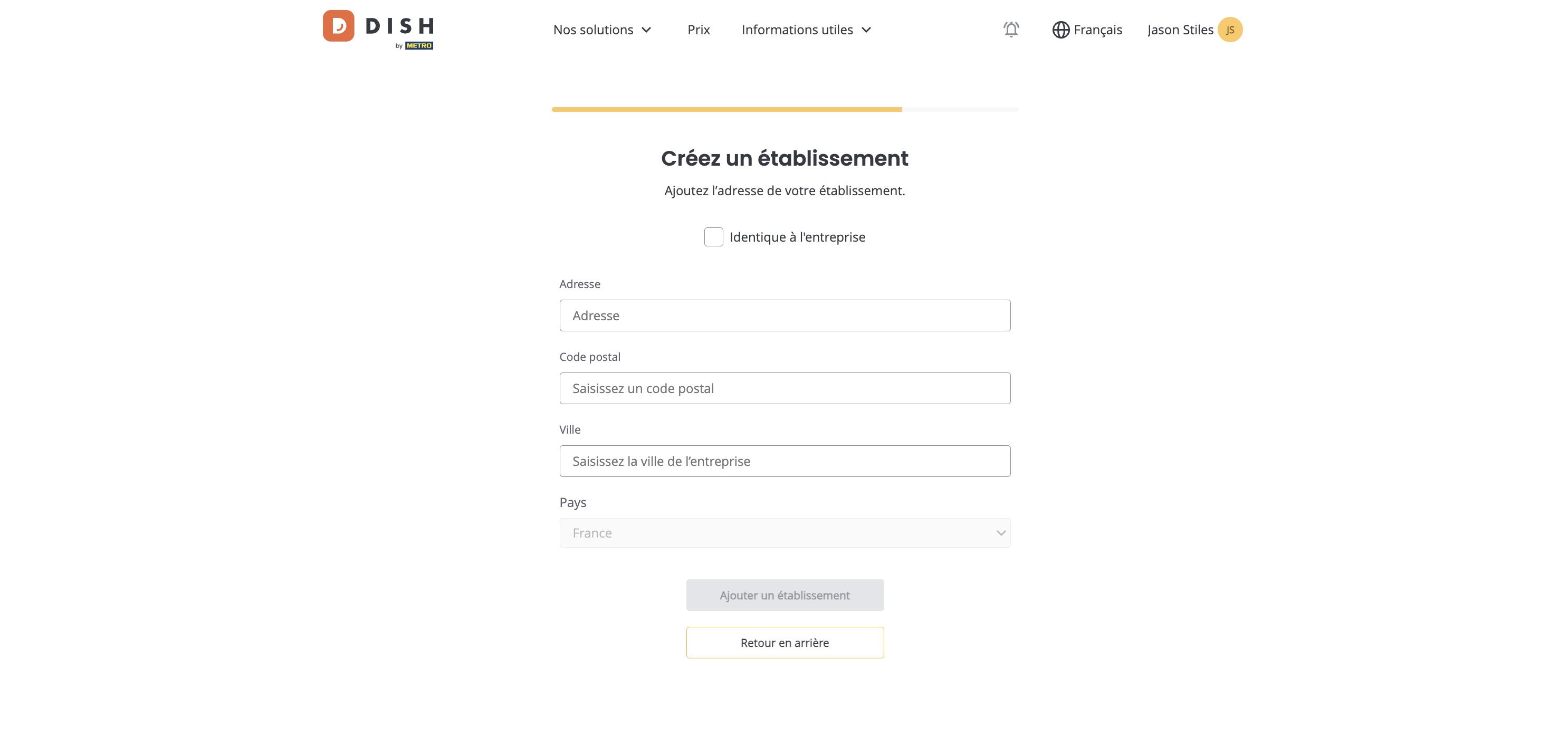The width and height of the screenshot is (1568, 746).
Task: Open the JS user avatar
Action: (1230, 30)
